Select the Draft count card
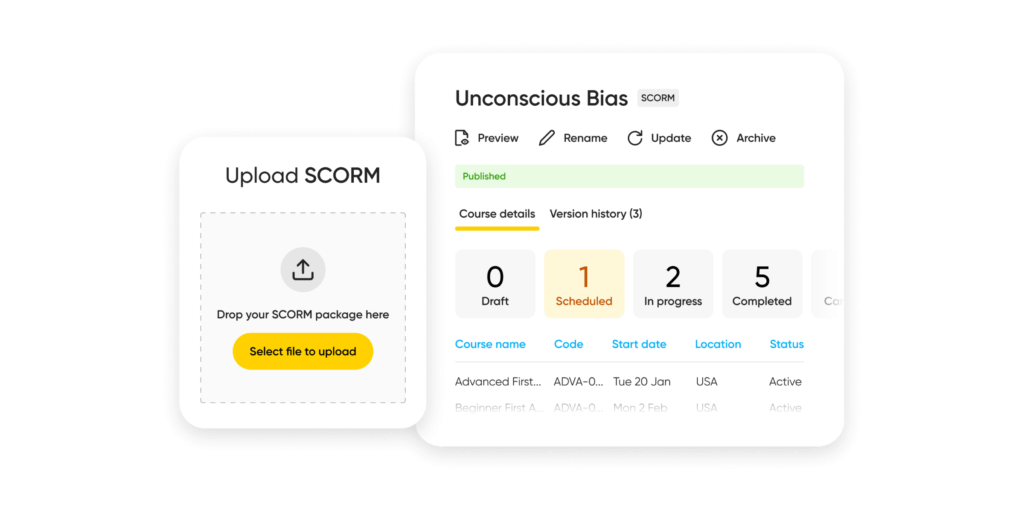 click(x=495, y=284)
